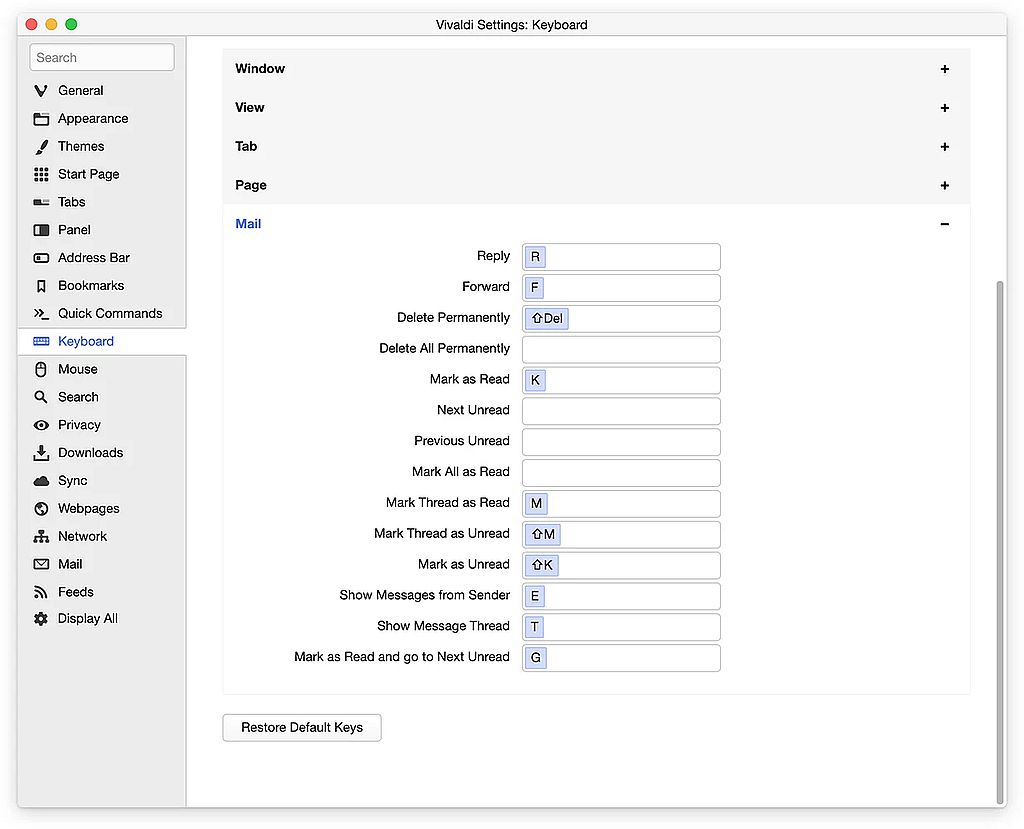Click the Search magnifier icon in sidebar
Screen dimensions: 1024x829
tap(41, 397)
